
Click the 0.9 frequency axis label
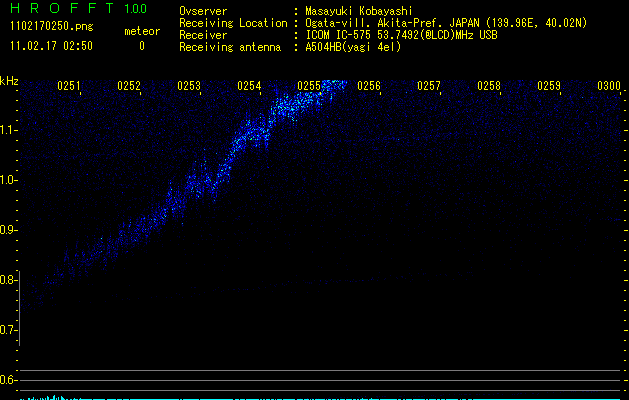pos(8,230)
